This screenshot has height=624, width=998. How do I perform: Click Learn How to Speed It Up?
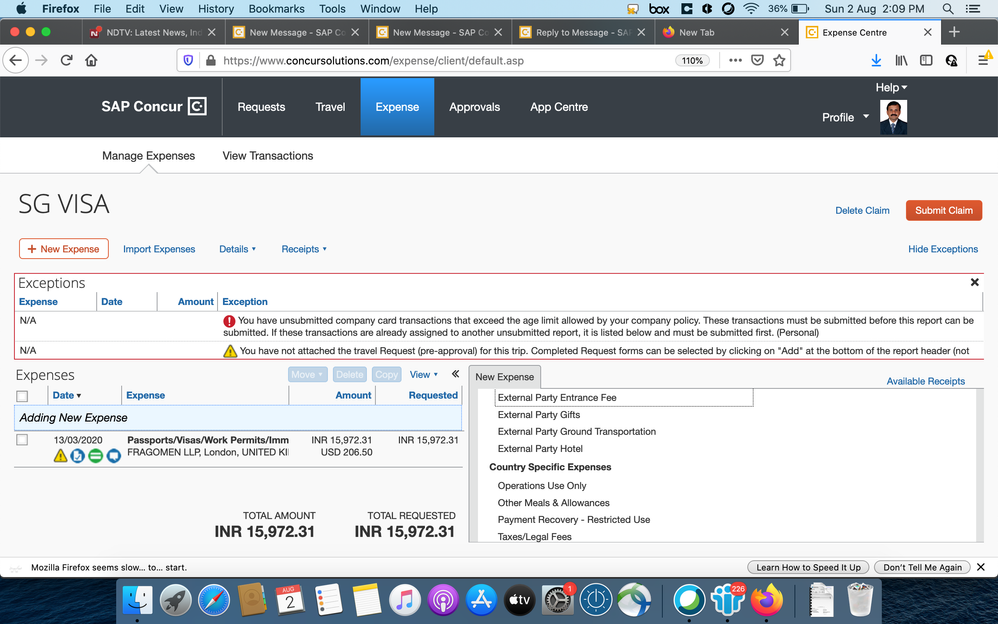[x=808, y=567]
